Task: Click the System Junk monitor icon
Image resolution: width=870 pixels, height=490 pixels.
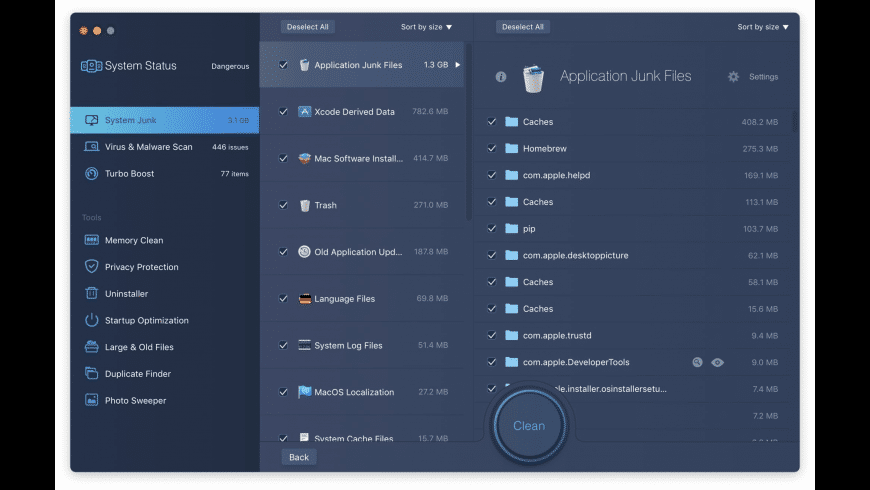Action: tap(92, 120)
